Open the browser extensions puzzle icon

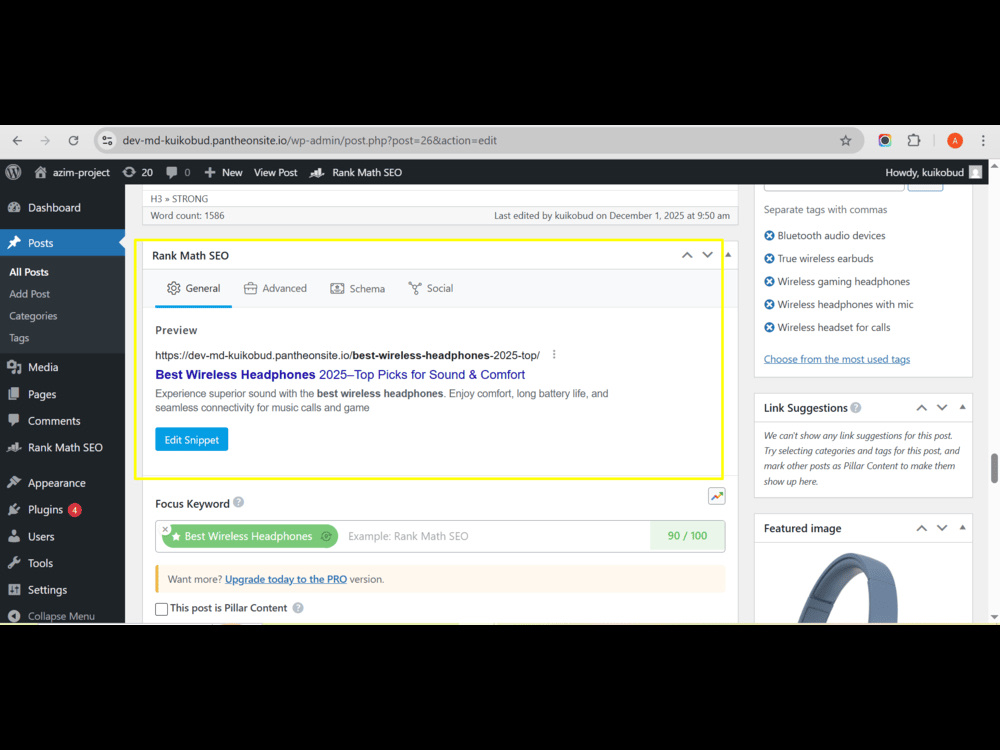(914, 140)
